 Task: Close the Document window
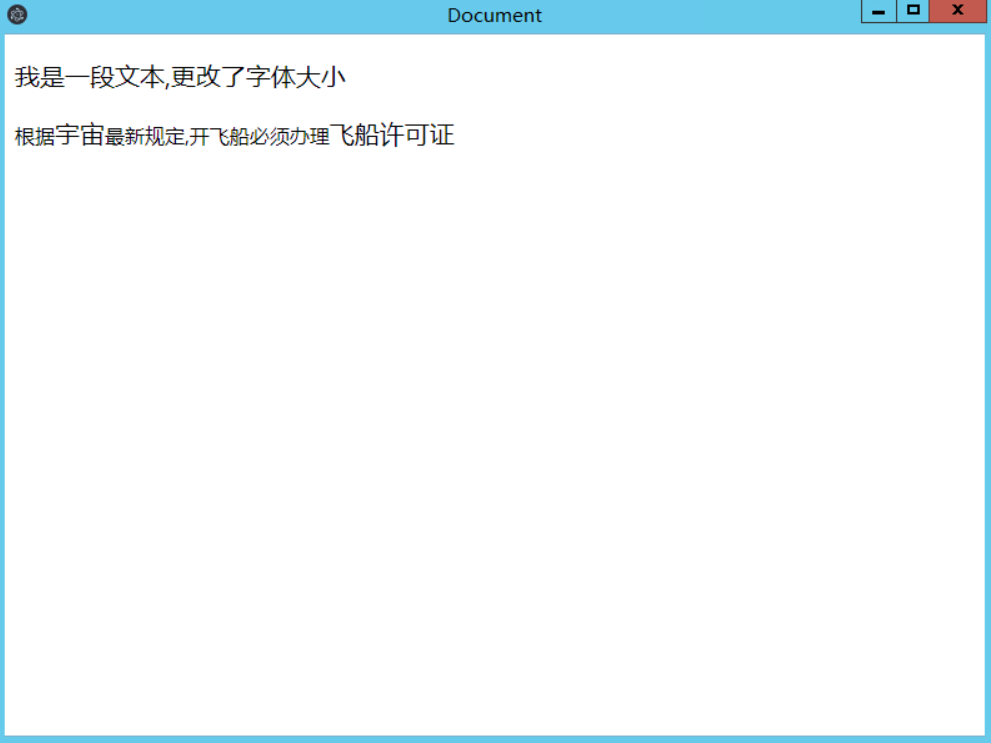pos(958,11)
